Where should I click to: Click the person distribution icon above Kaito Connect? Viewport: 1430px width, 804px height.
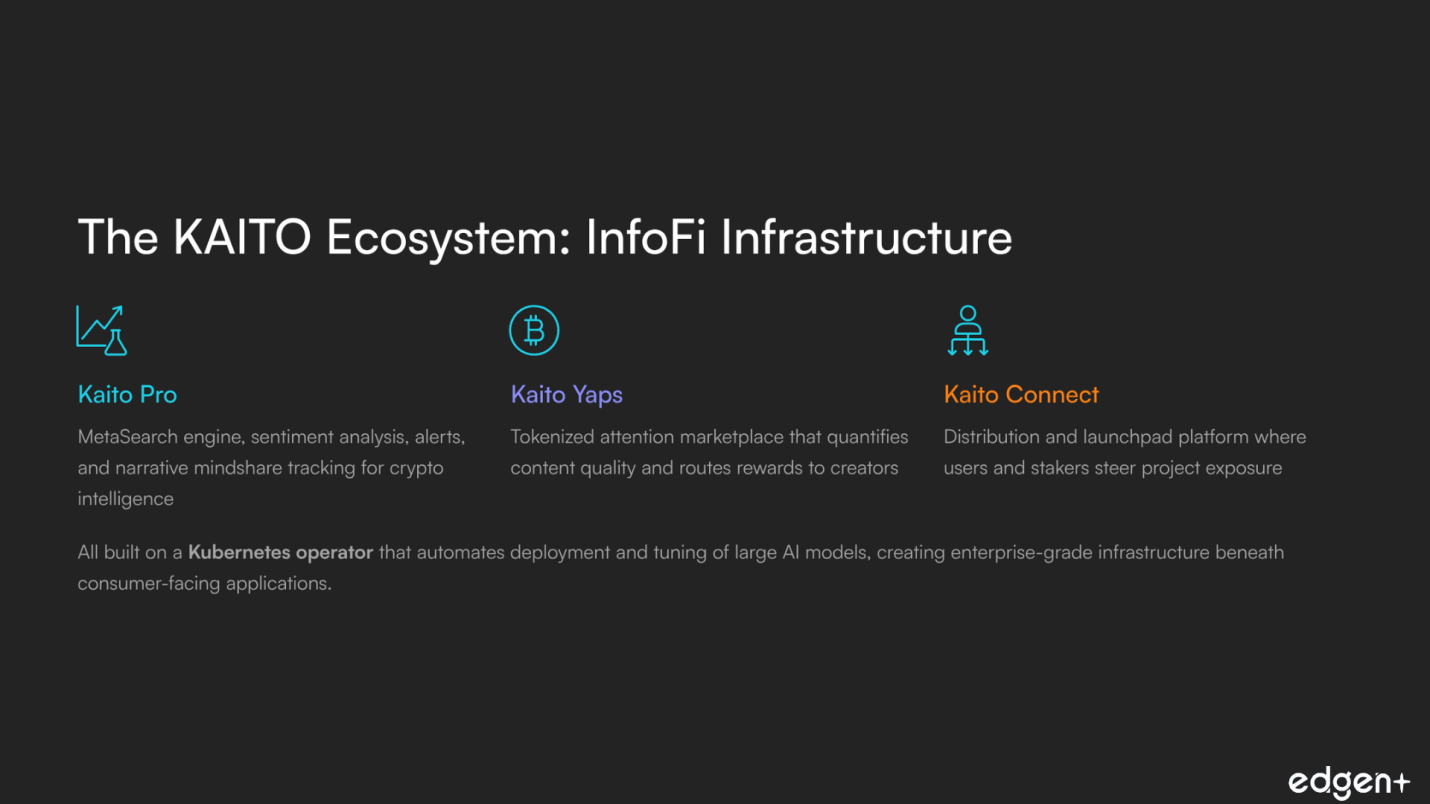click(x=967, y=330)
